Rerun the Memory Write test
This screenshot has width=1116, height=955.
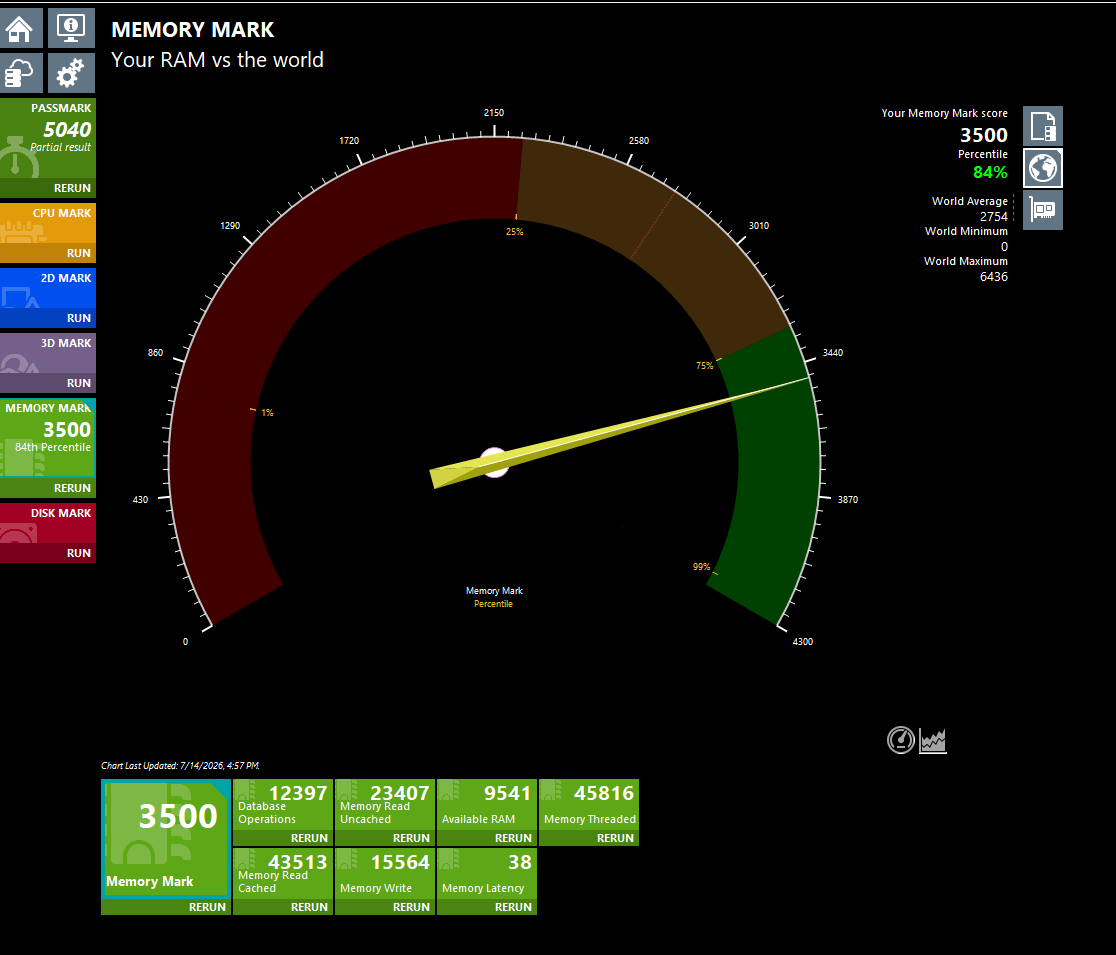point(384,907)
